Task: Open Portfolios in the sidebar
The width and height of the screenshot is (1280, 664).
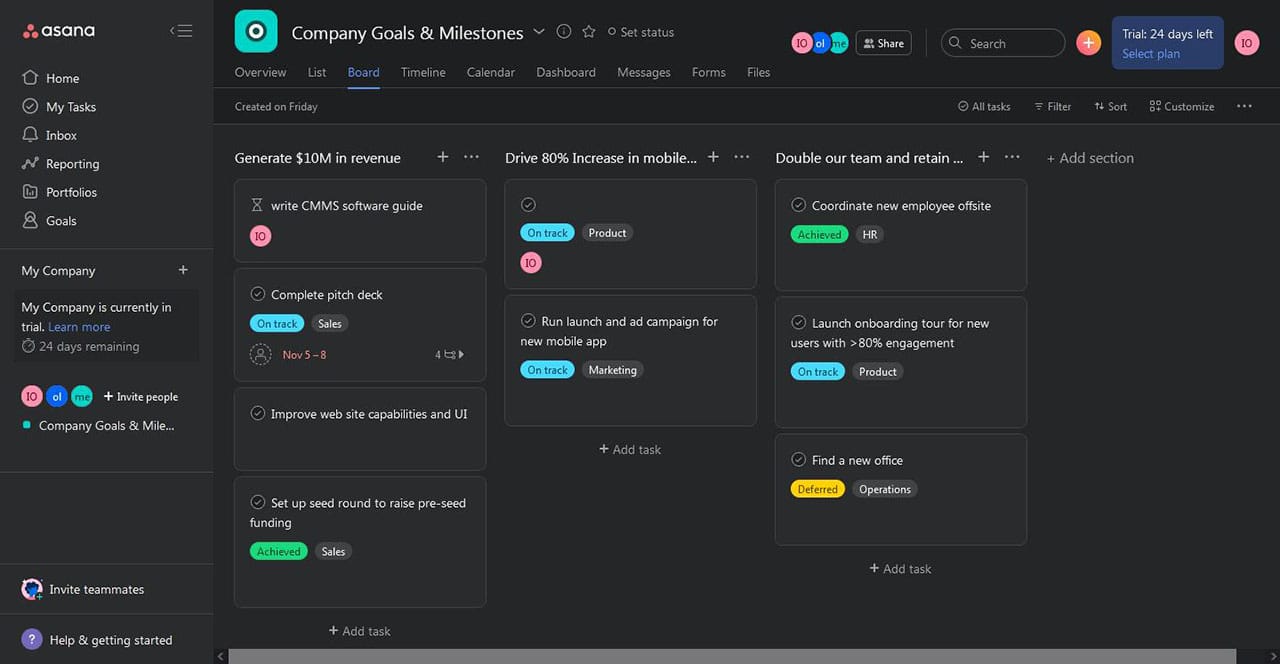Action: click(x=71, y=192)
